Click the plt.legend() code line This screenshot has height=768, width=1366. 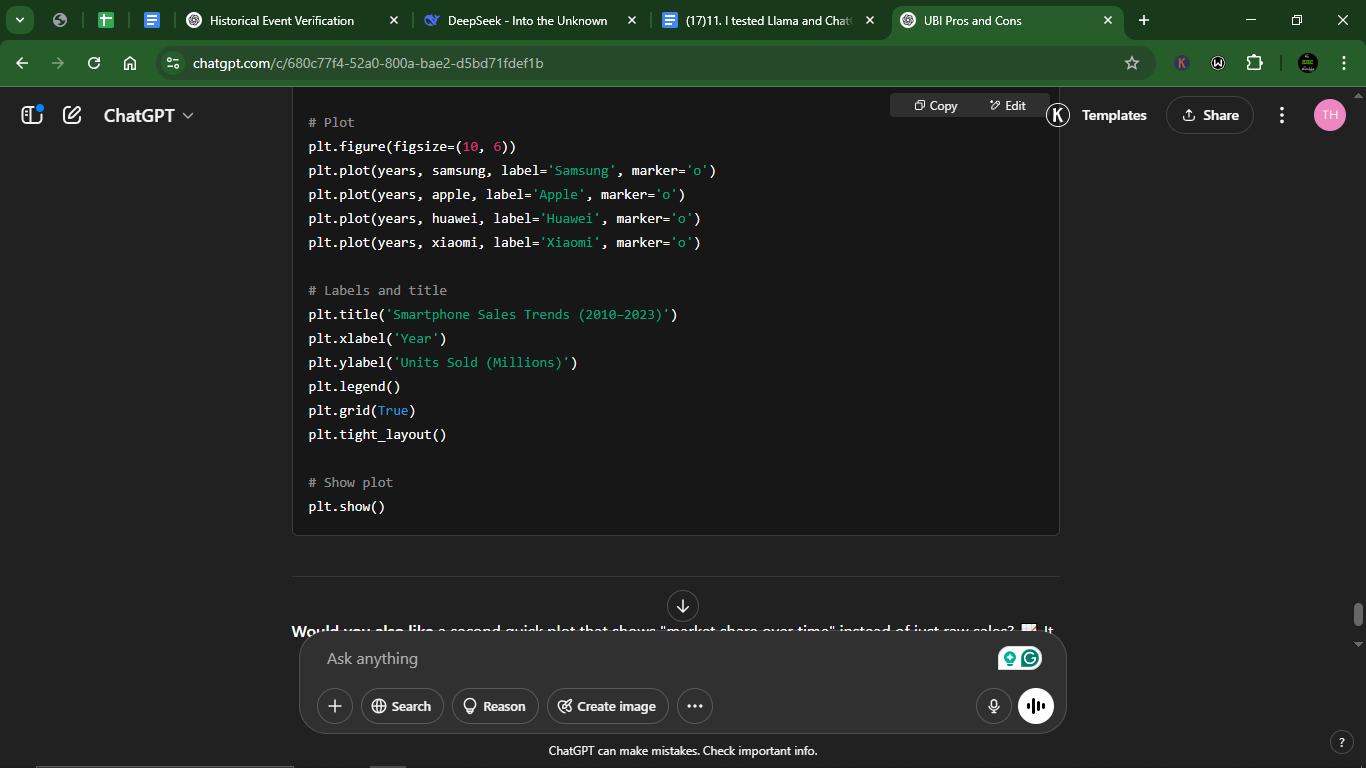pyautogui.click(x=354, y=386)
